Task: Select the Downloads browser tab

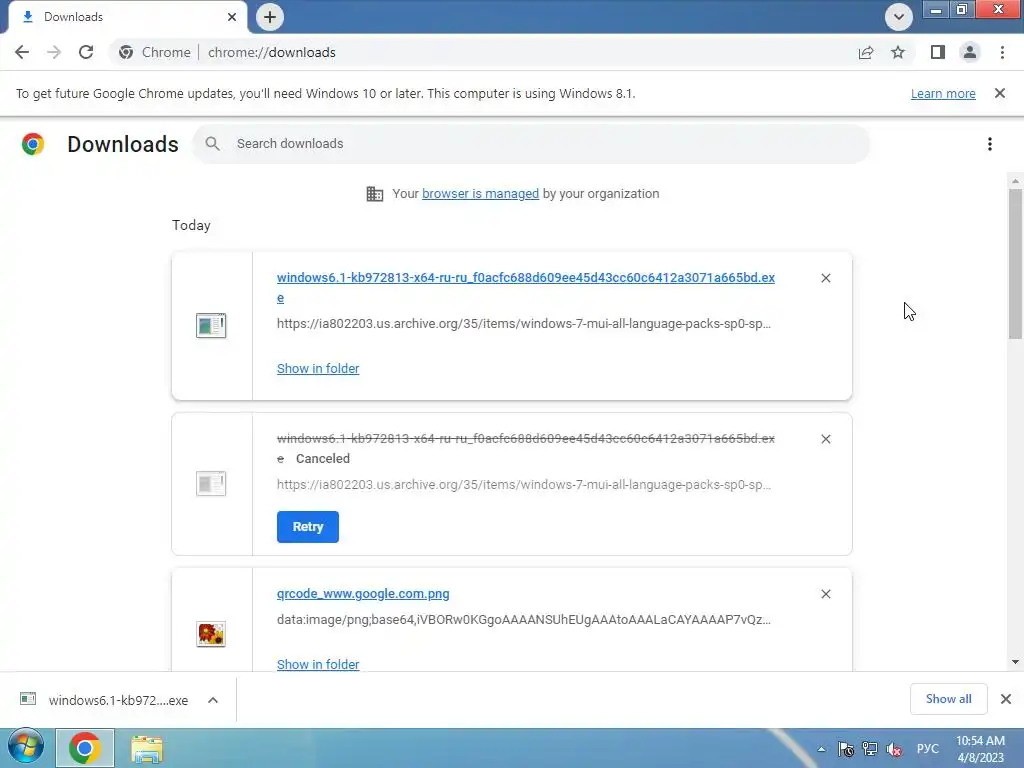Action: (x=127, y=17)
